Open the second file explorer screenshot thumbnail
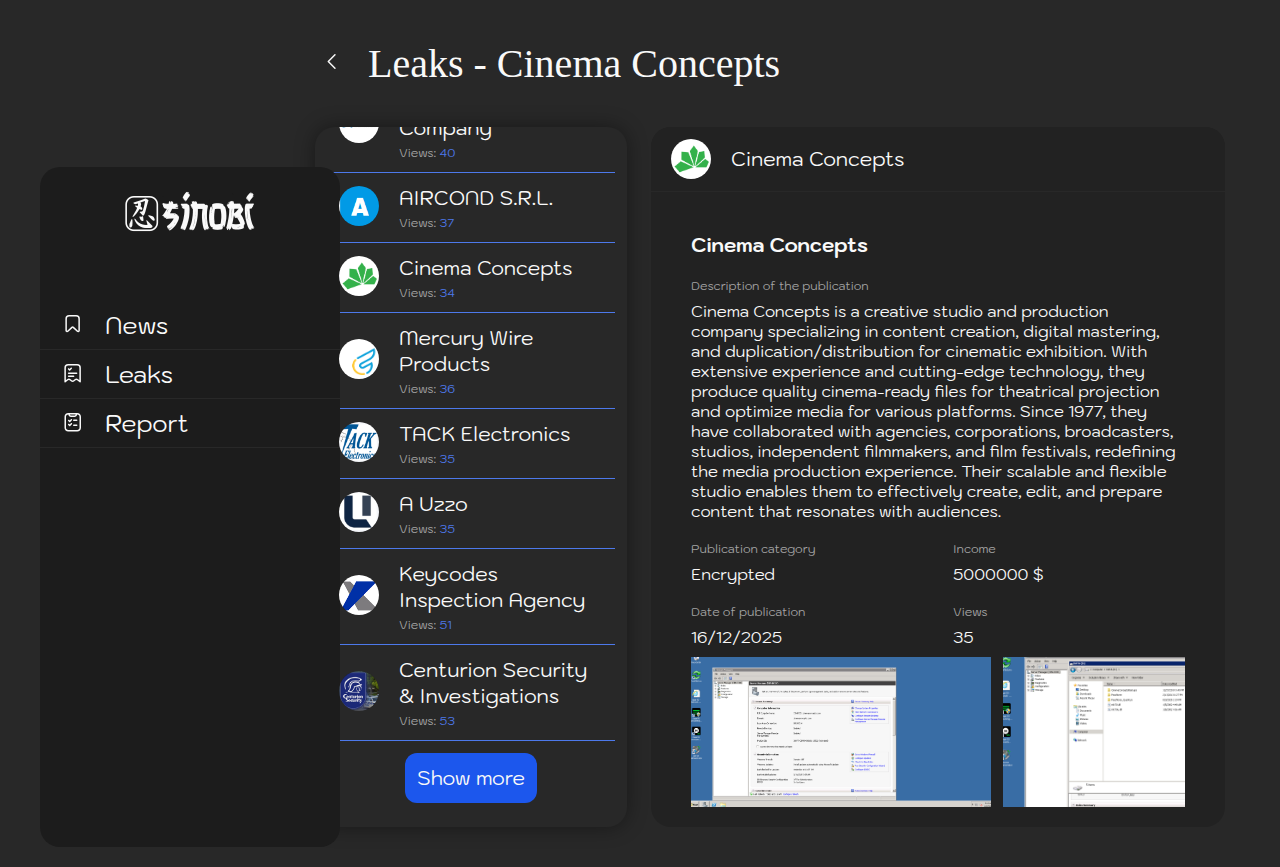 1094,731
